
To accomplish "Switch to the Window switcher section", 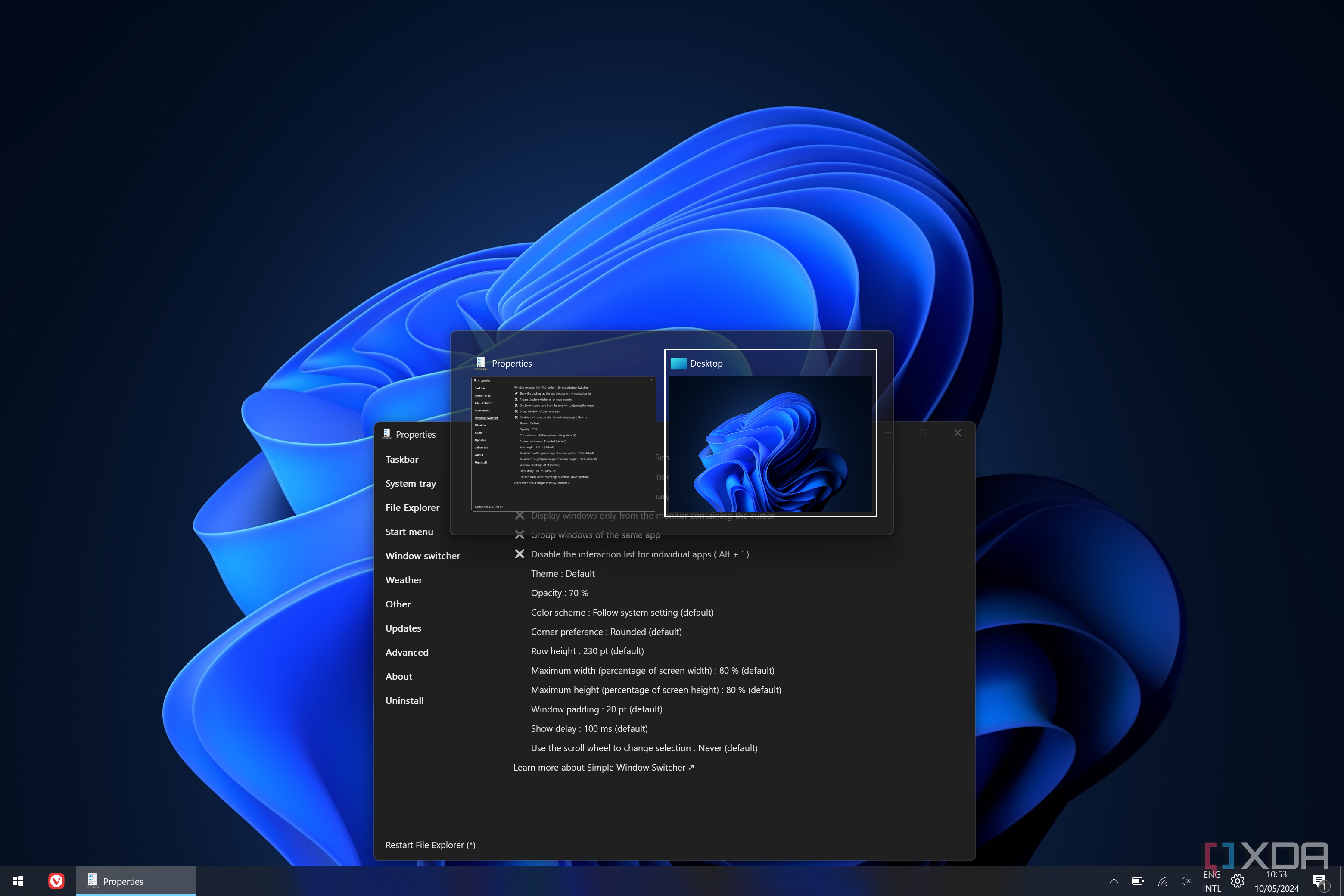I will [423, 555].
